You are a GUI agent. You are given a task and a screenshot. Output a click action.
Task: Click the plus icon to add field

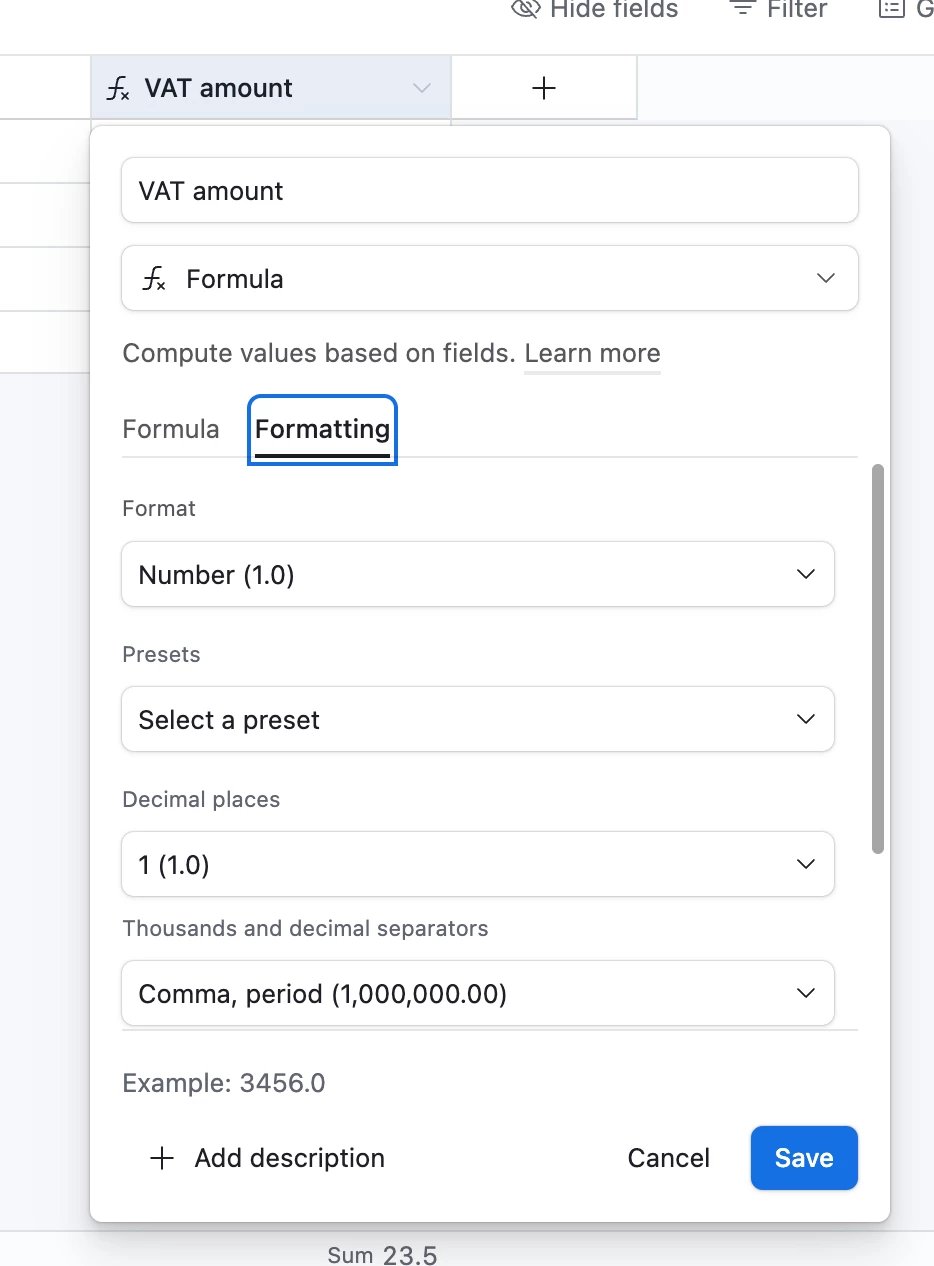544,89
